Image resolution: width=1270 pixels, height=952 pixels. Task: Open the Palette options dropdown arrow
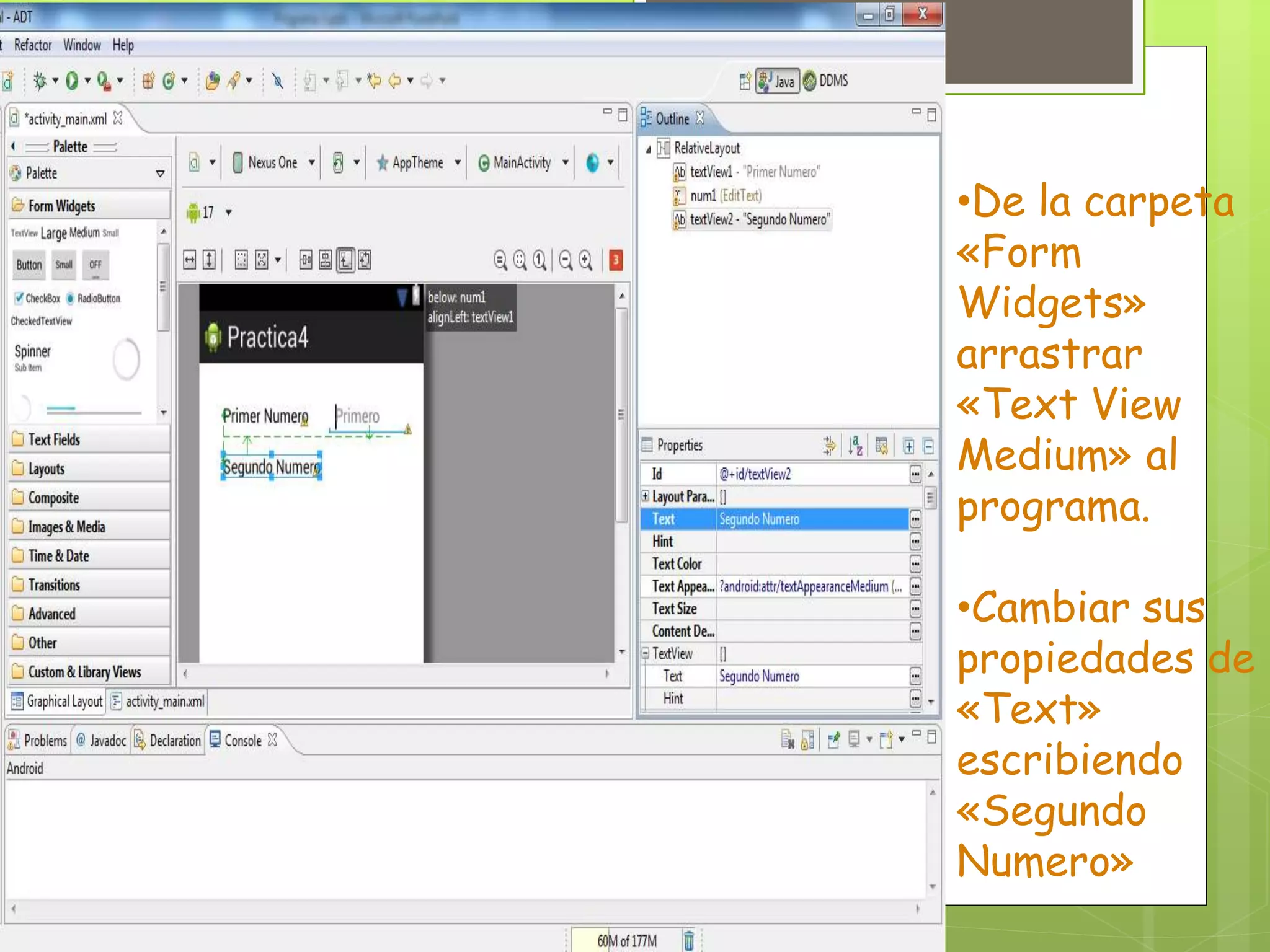tap(160, 174)
